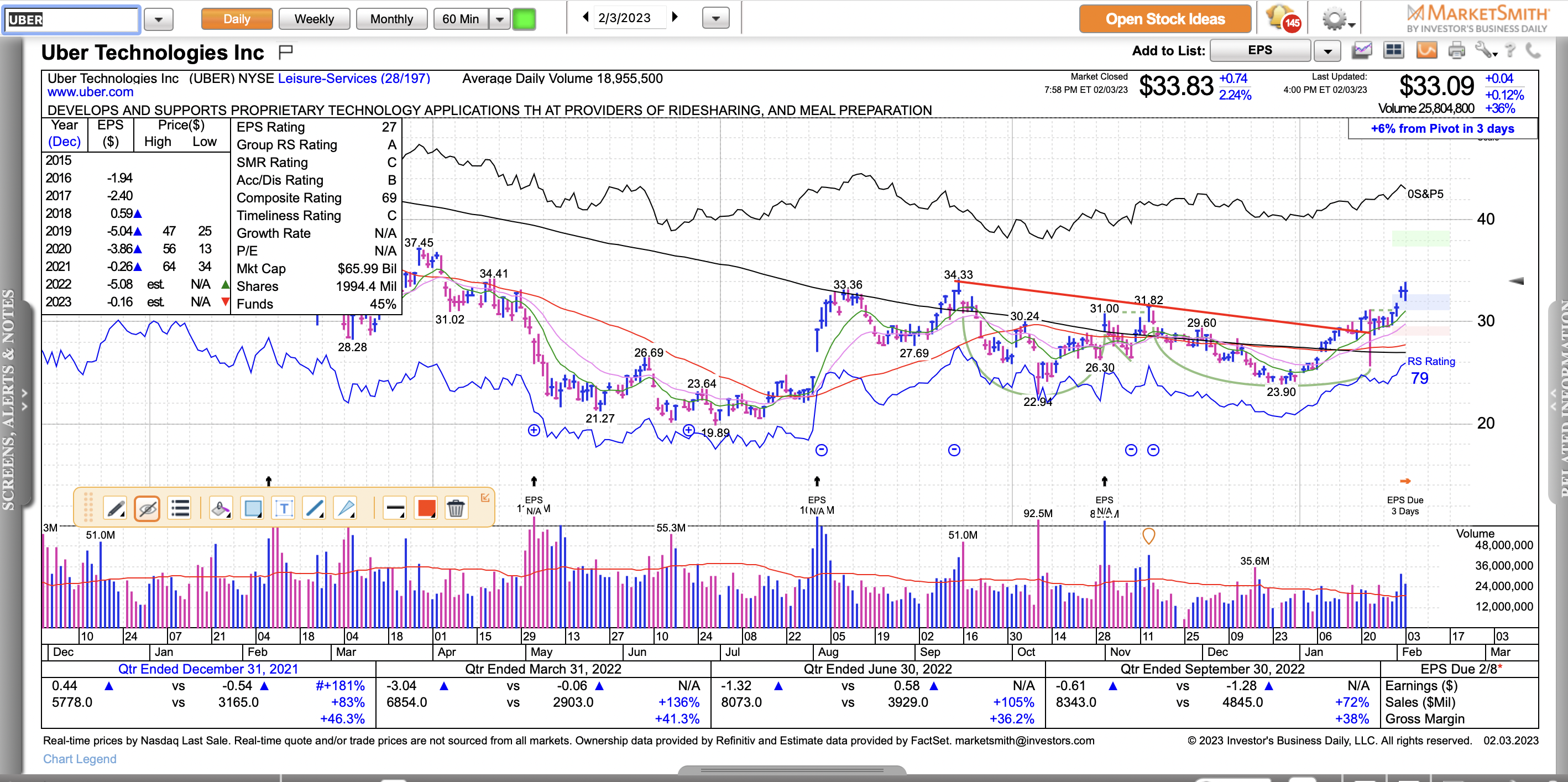Expand the 60 Min interval dropdown
1568x782 pixels.
tap(500, 19)
